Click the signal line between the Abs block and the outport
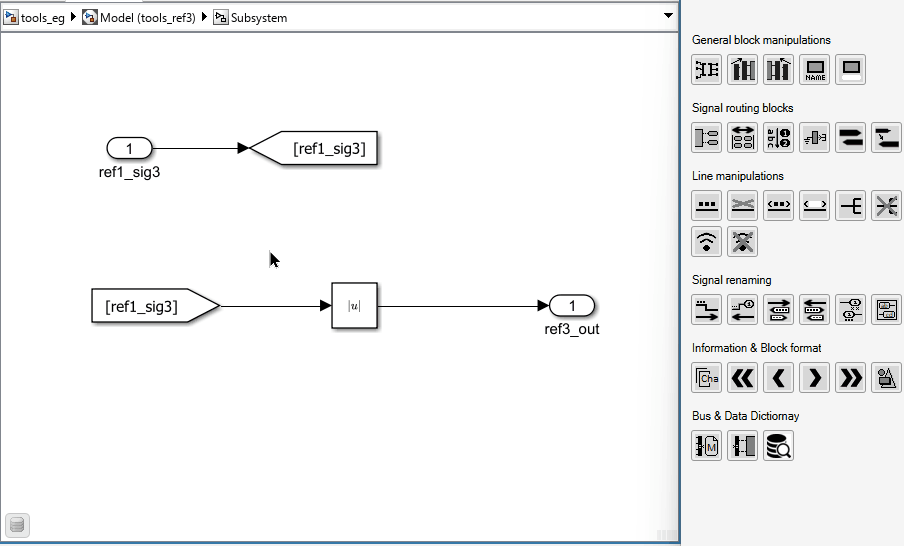 click(461, 306)
